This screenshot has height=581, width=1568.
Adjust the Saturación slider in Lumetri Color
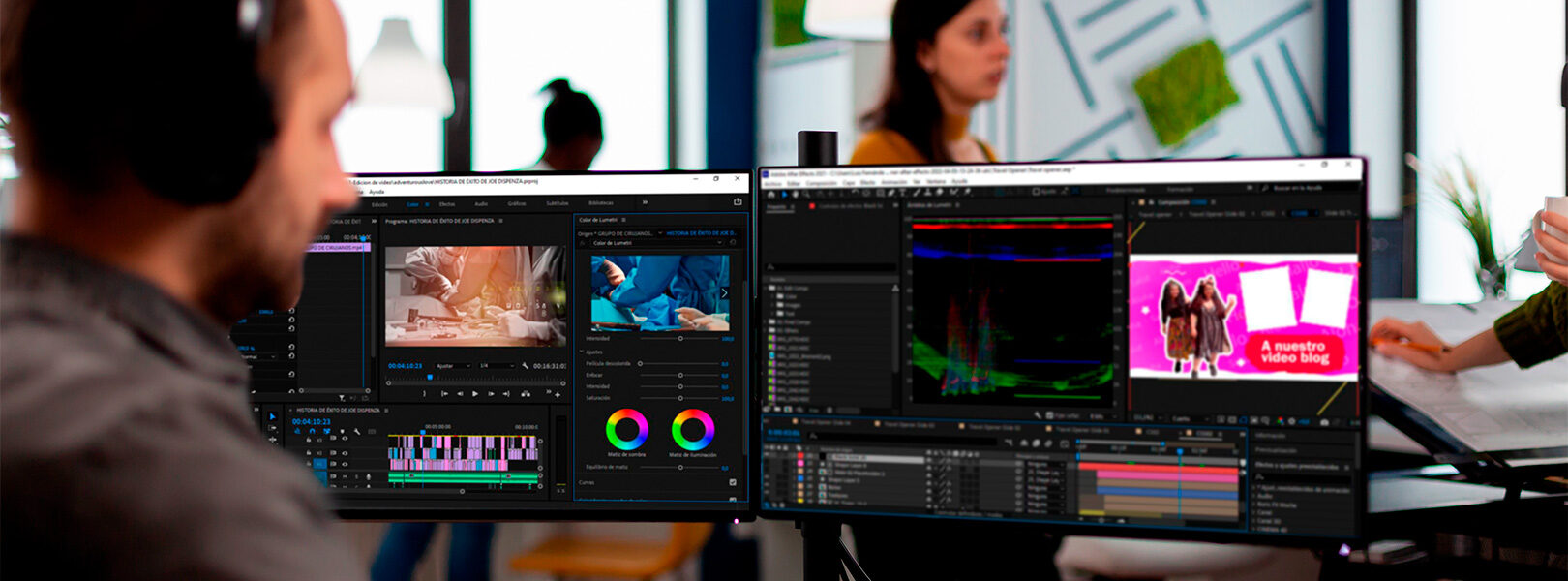pyautogui.click(x=680, y=398)
